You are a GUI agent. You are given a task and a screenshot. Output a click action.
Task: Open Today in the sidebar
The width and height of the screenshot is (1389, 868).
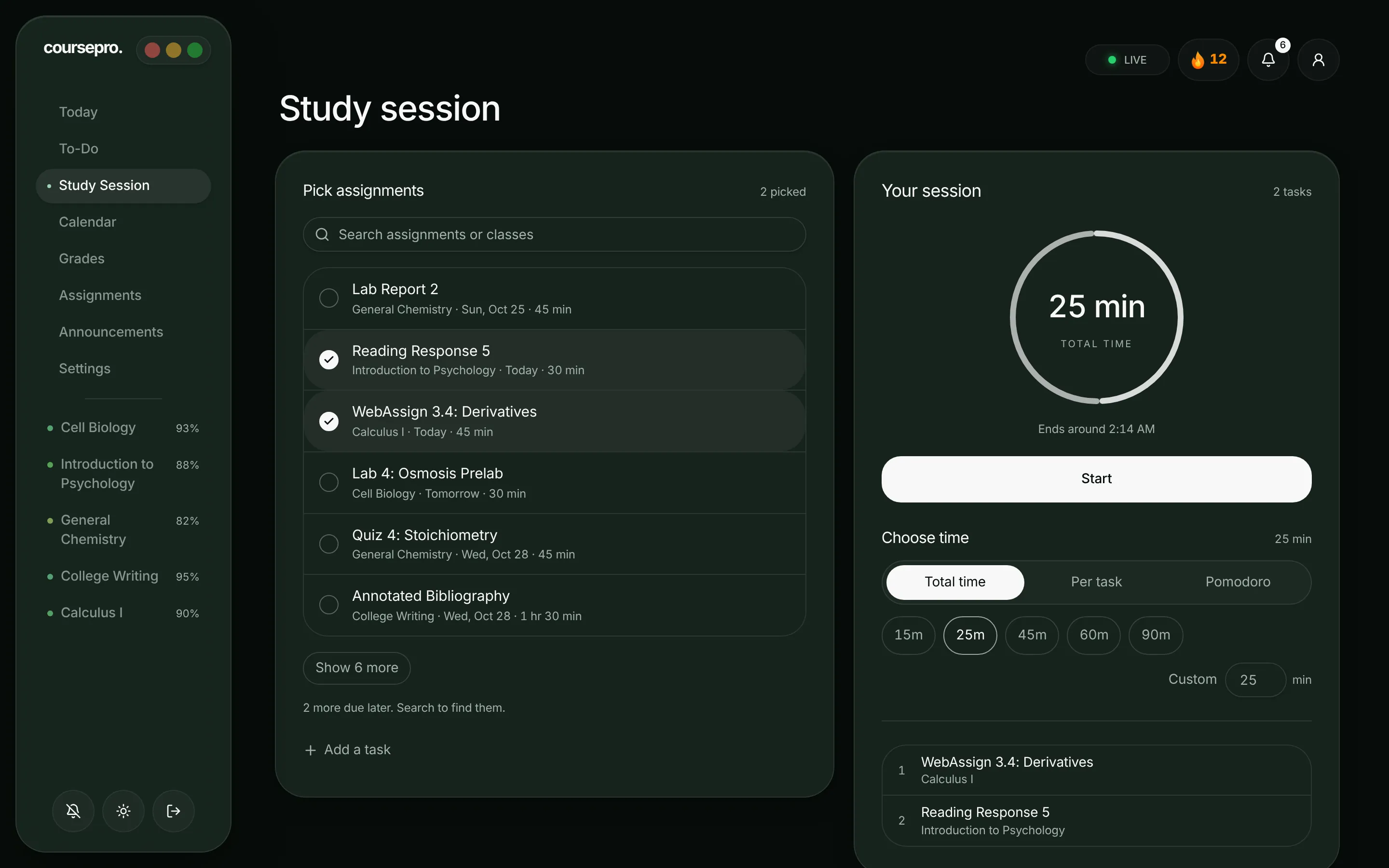123,112
